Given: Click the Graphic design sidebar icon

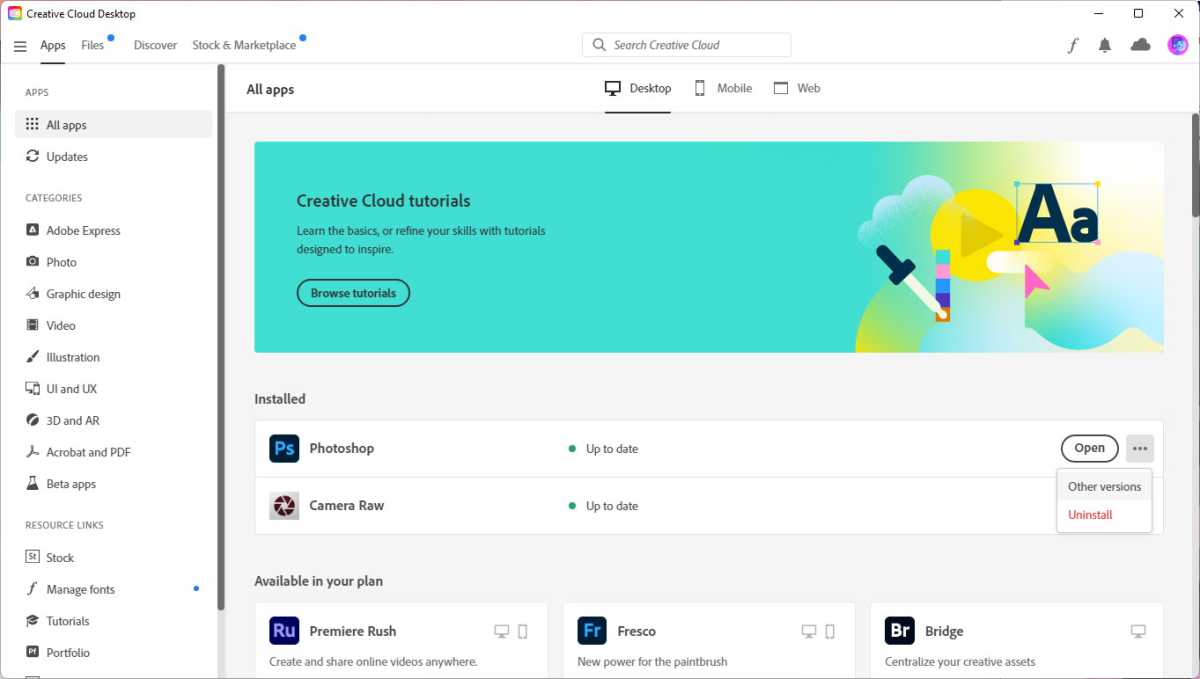Looking at the screenshot, I should click(32, 294).
